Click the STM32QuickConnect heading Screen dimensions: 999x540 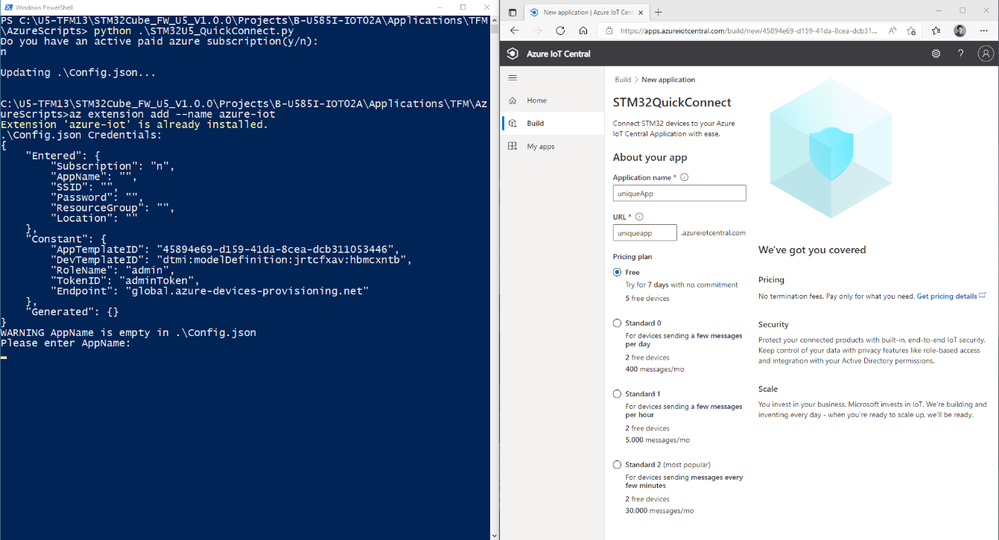point(672,103)
